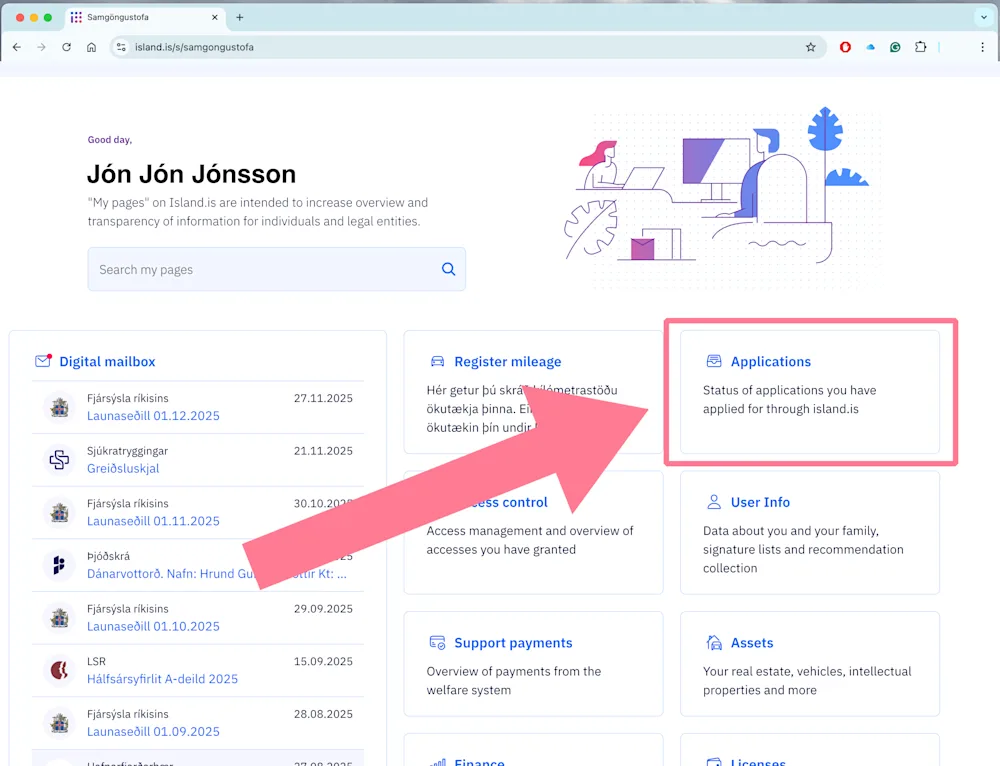Screen dimensions: 1000x766
Task: Click the Digital mailbox envelope icon
Action: pos(43,361)
